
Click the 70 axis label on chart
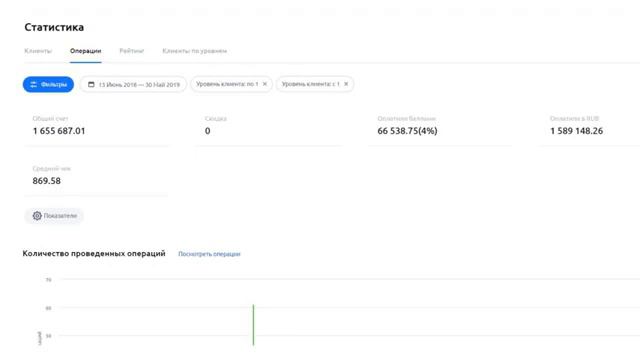(49, 280)
